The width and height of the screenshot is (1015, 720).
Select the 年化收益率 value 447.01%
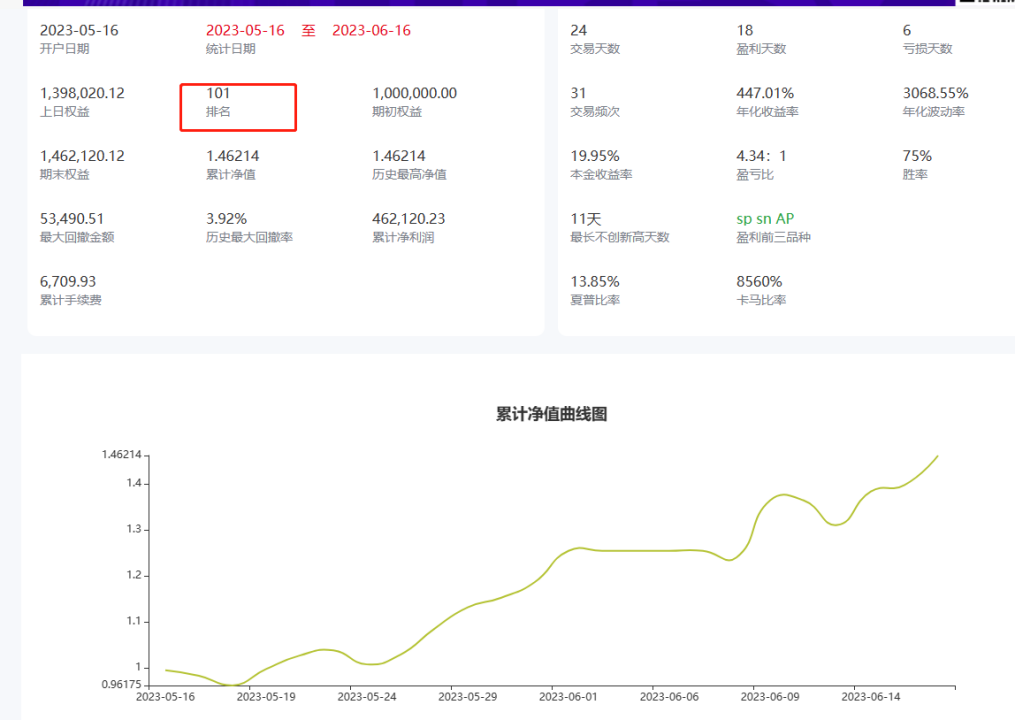pyautogui.click(x=765, y=93)
